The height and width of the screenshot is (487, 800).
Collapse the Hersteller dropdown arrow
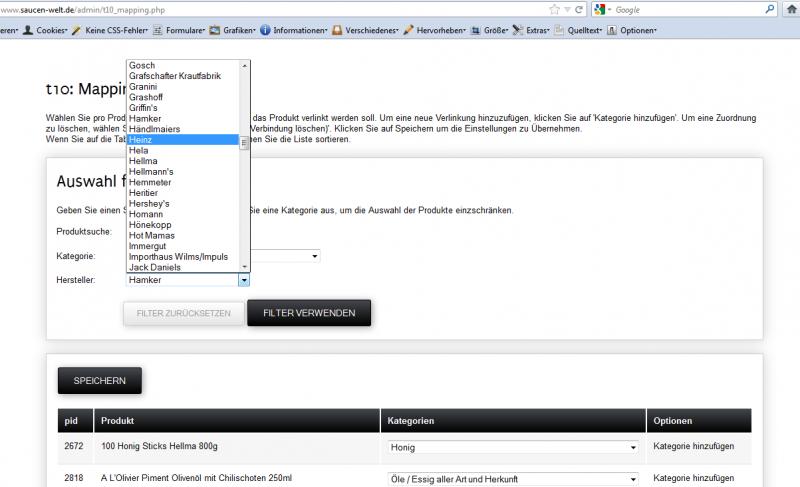pos(244,280)
